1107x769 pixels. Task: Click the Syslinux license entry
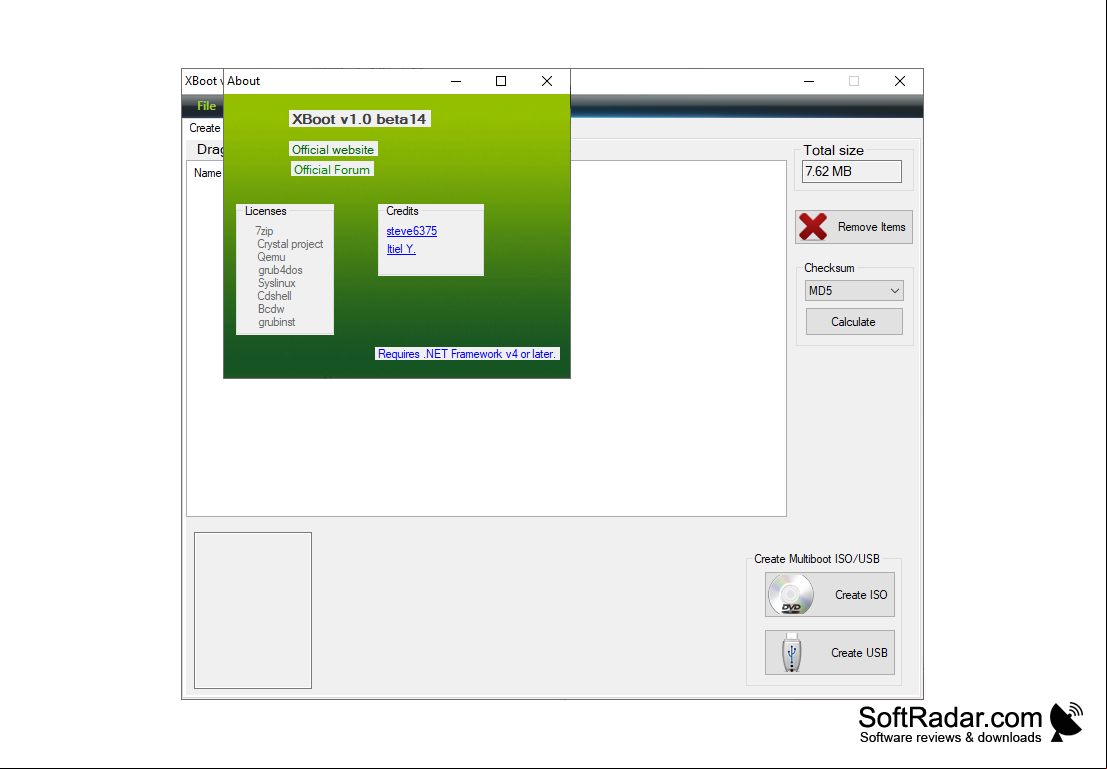click(277, 283)
